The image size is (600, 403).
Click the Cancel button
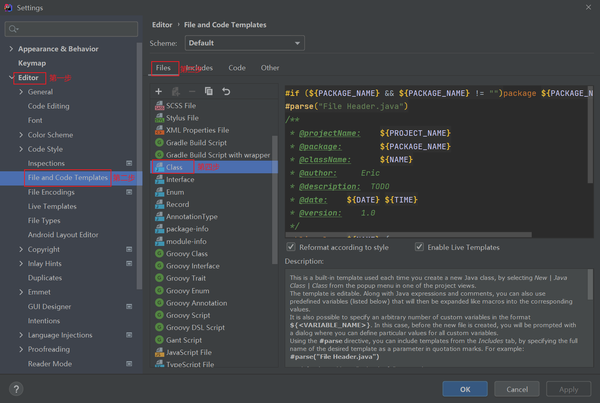[x=517, y=389]
